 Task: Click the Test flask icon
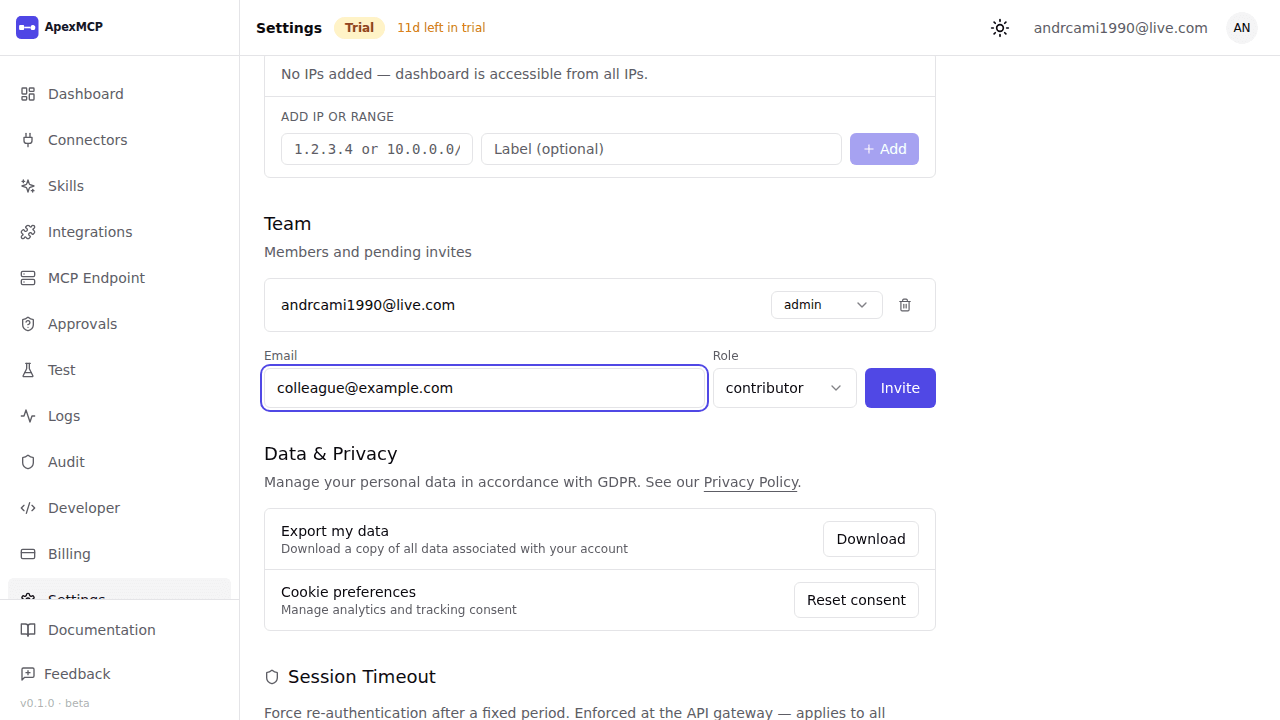(28, 370)
